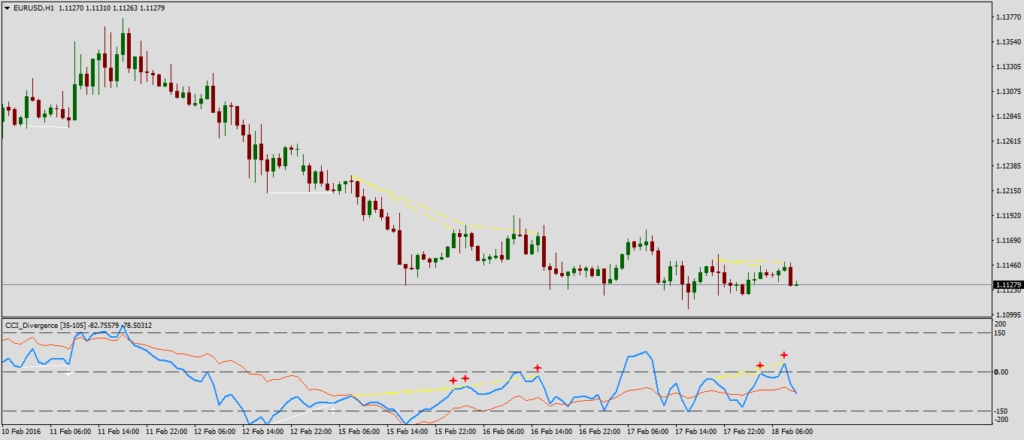1024x440 pixels.
Task: Click the 17 Feb 22:00 time label
Action: [x=746, y=431]
